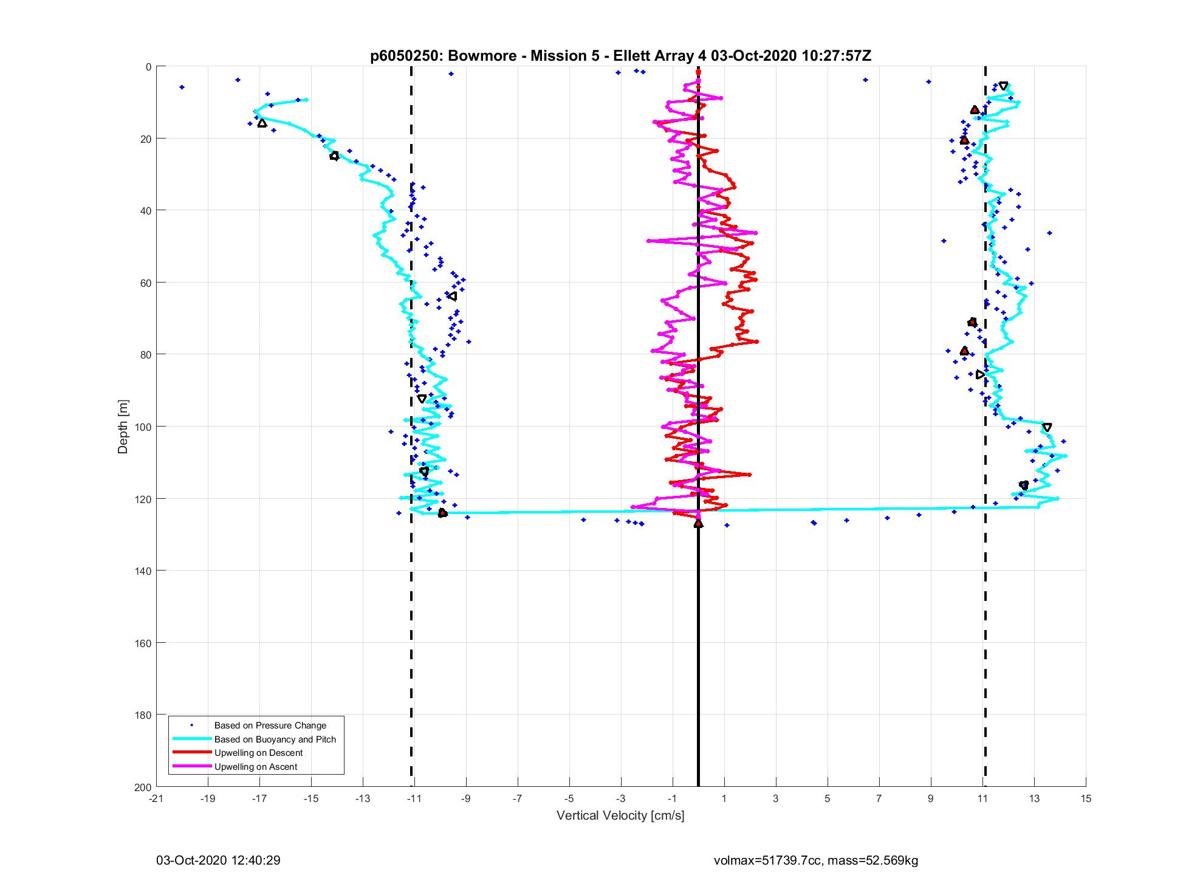This screenshot has width=1200, height=885.
Task: Click the depth tick label '0'
Action: click(148, 67)
